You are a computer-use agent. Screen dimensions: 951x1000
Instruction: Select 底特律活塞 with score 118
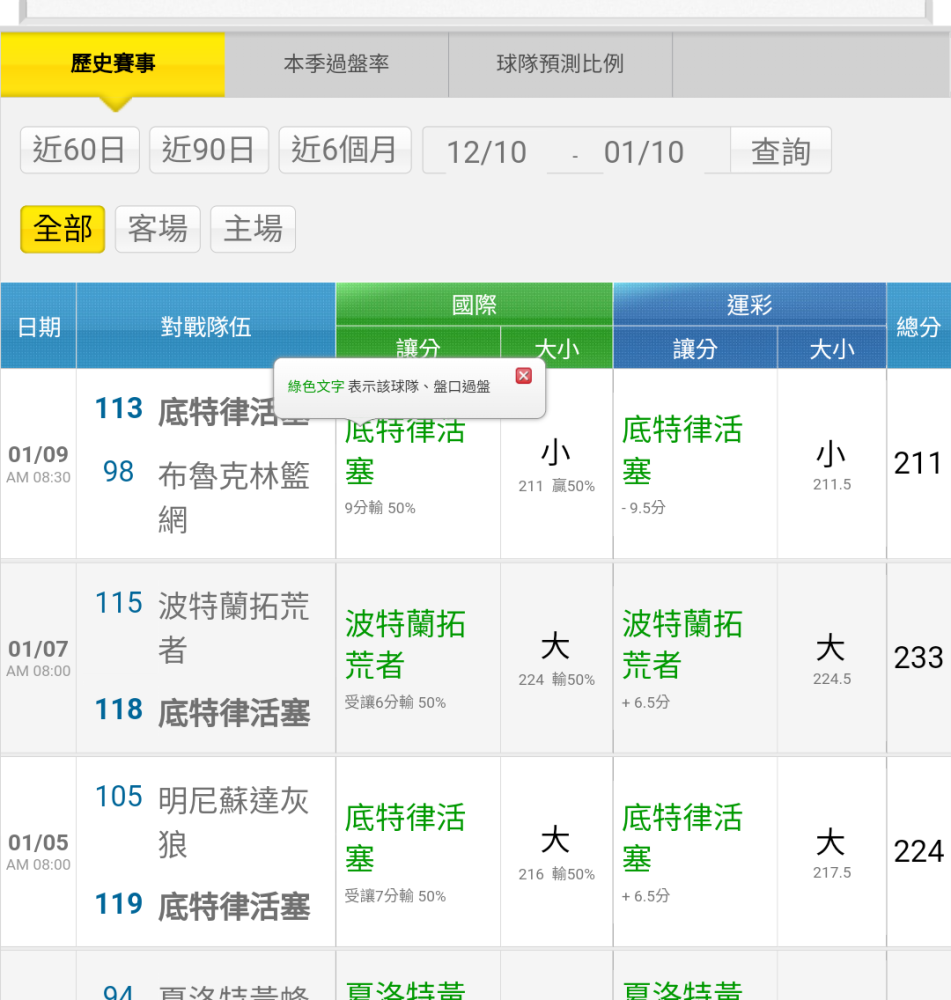(x=233, y=712)
